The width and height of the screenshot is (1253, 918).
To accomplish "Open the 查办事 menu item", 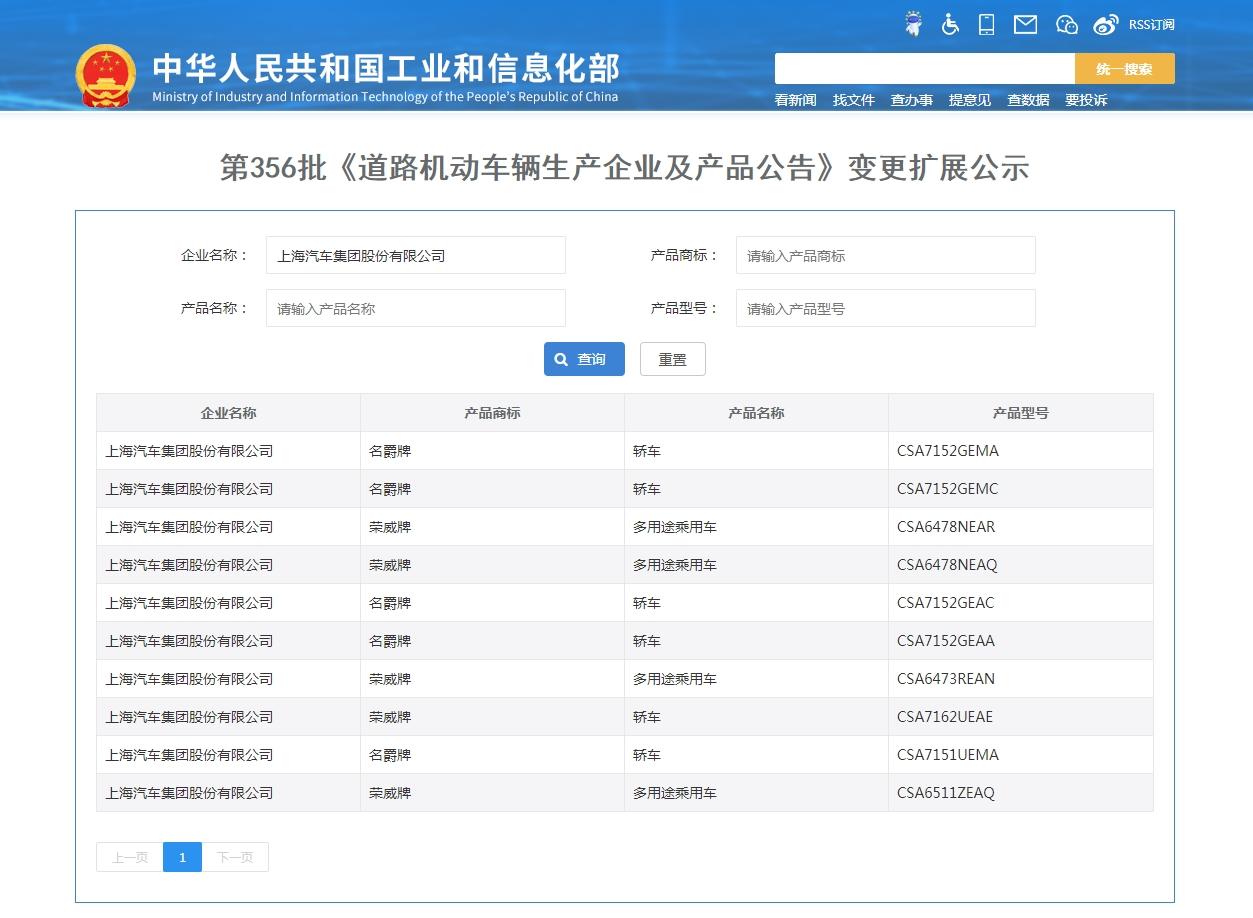I will coord(911,100).
